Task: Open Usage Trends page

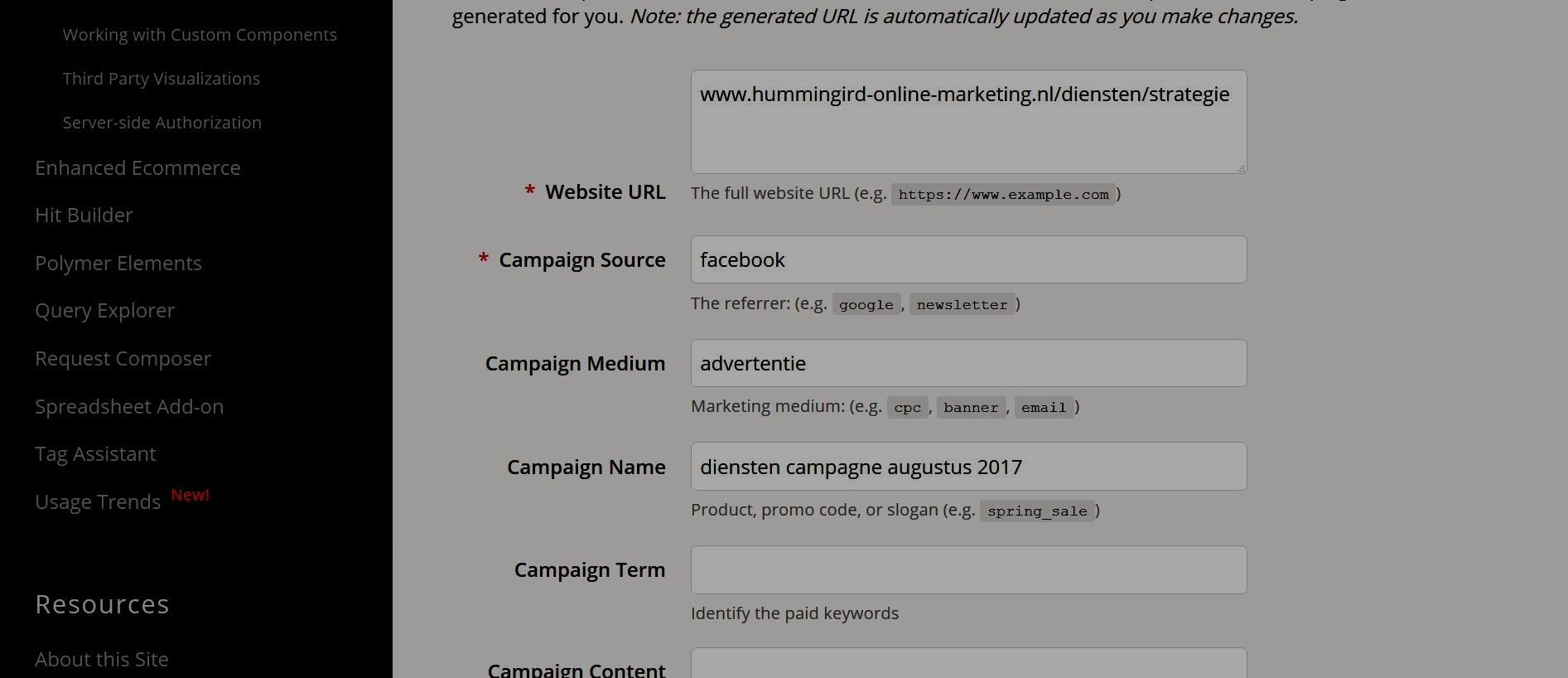Action: (98, 502)
